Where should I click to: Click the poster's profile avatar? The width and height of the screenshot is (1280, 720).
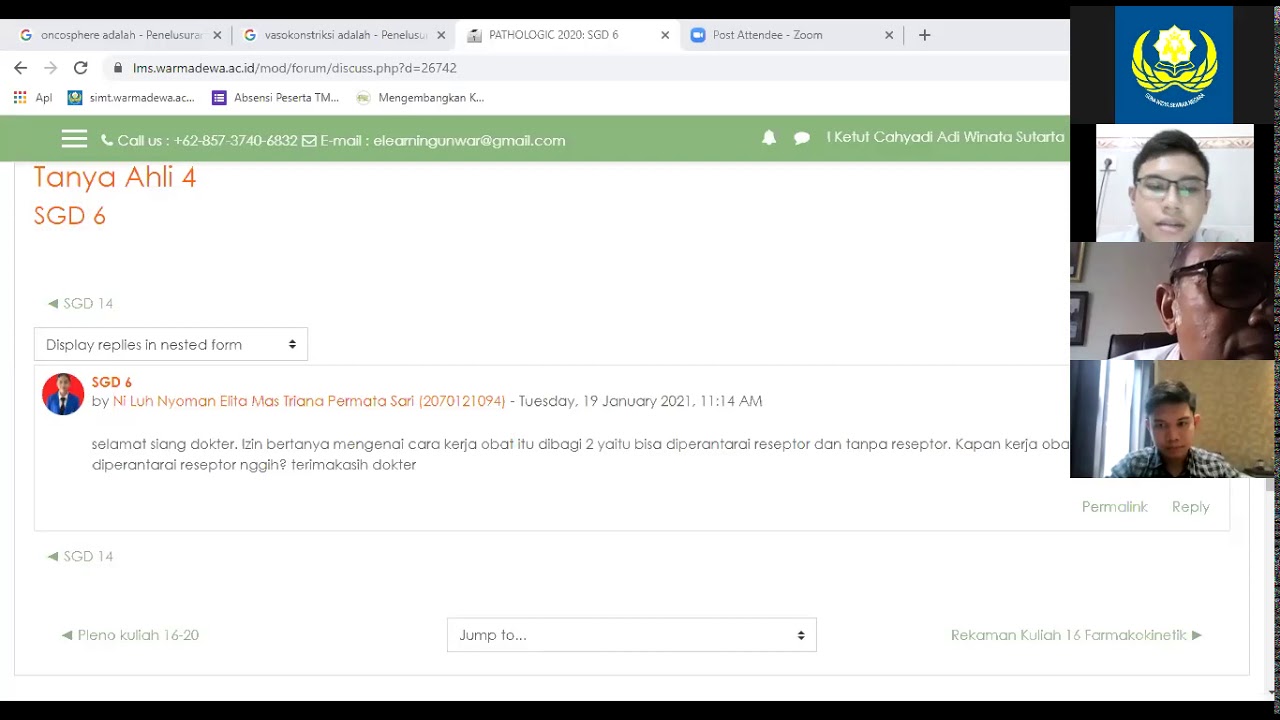[x=63, y=394]
